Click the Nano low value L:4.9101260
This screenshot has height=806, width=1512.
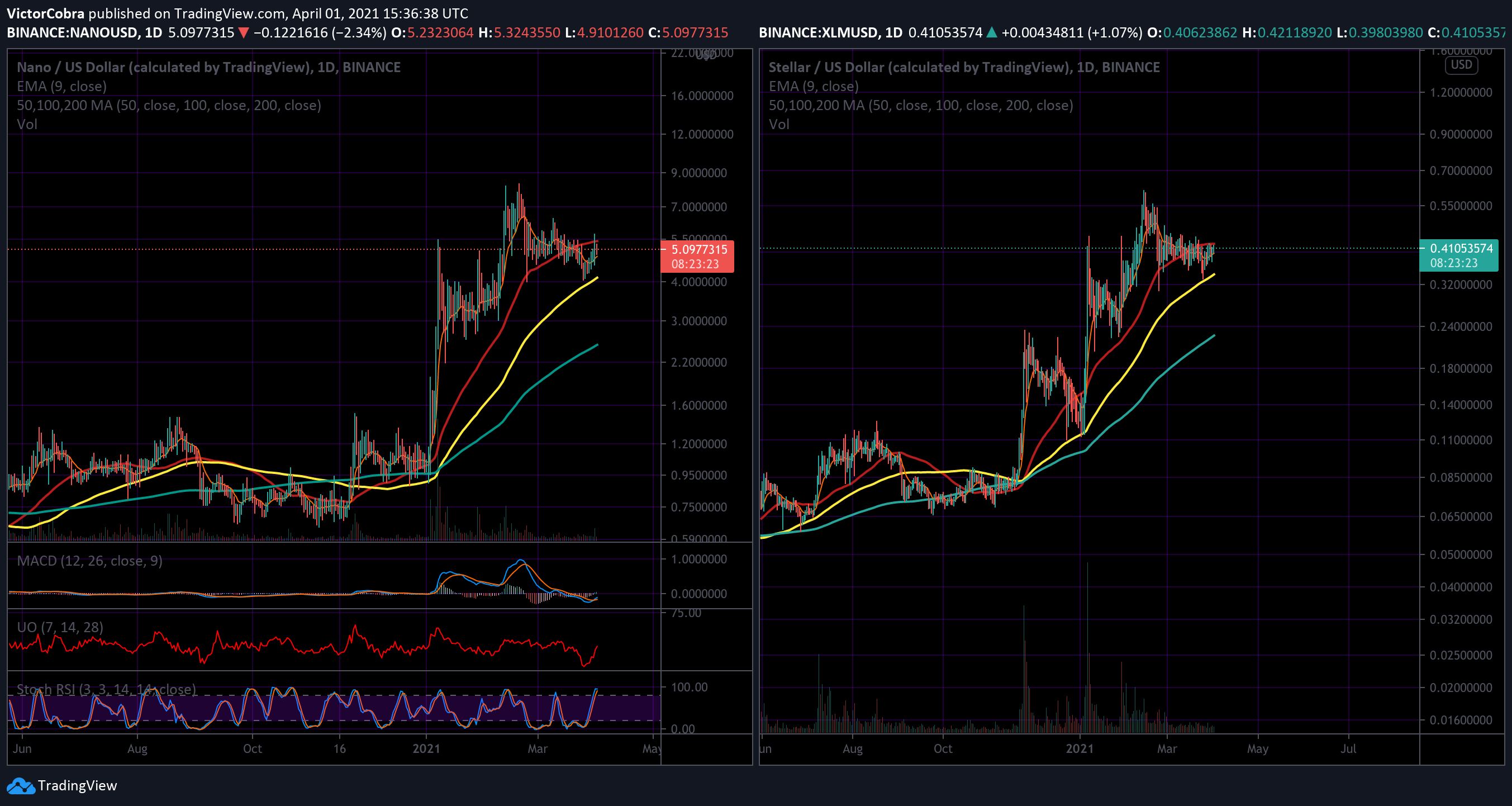[x=605, y=32]
